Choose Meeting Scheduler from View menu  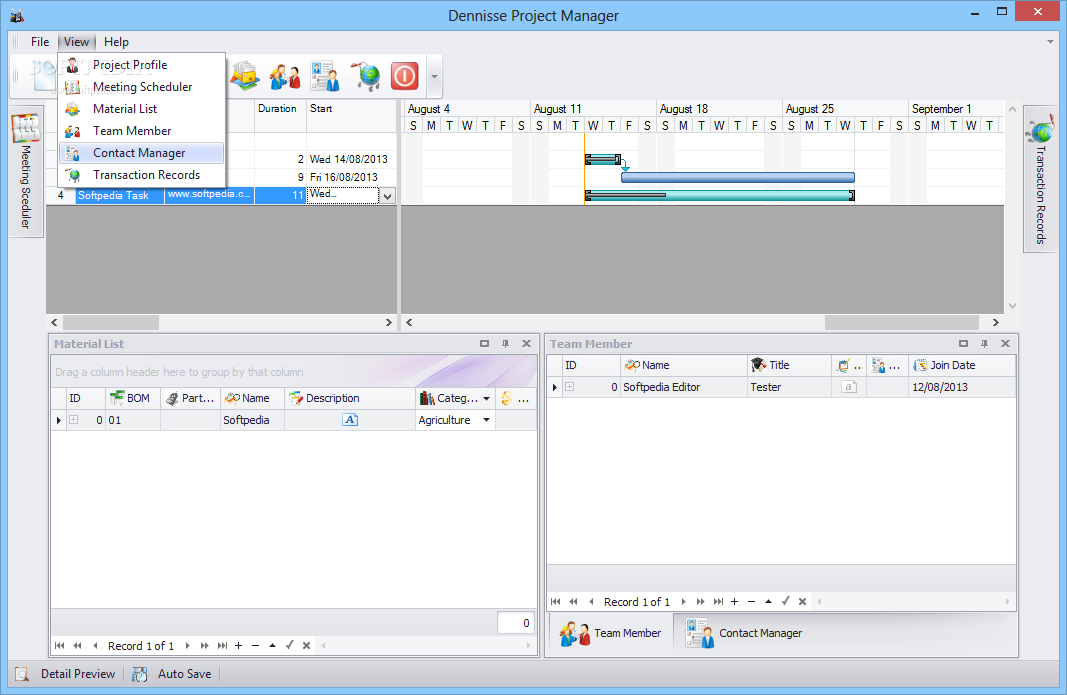(x=142, y=86)
